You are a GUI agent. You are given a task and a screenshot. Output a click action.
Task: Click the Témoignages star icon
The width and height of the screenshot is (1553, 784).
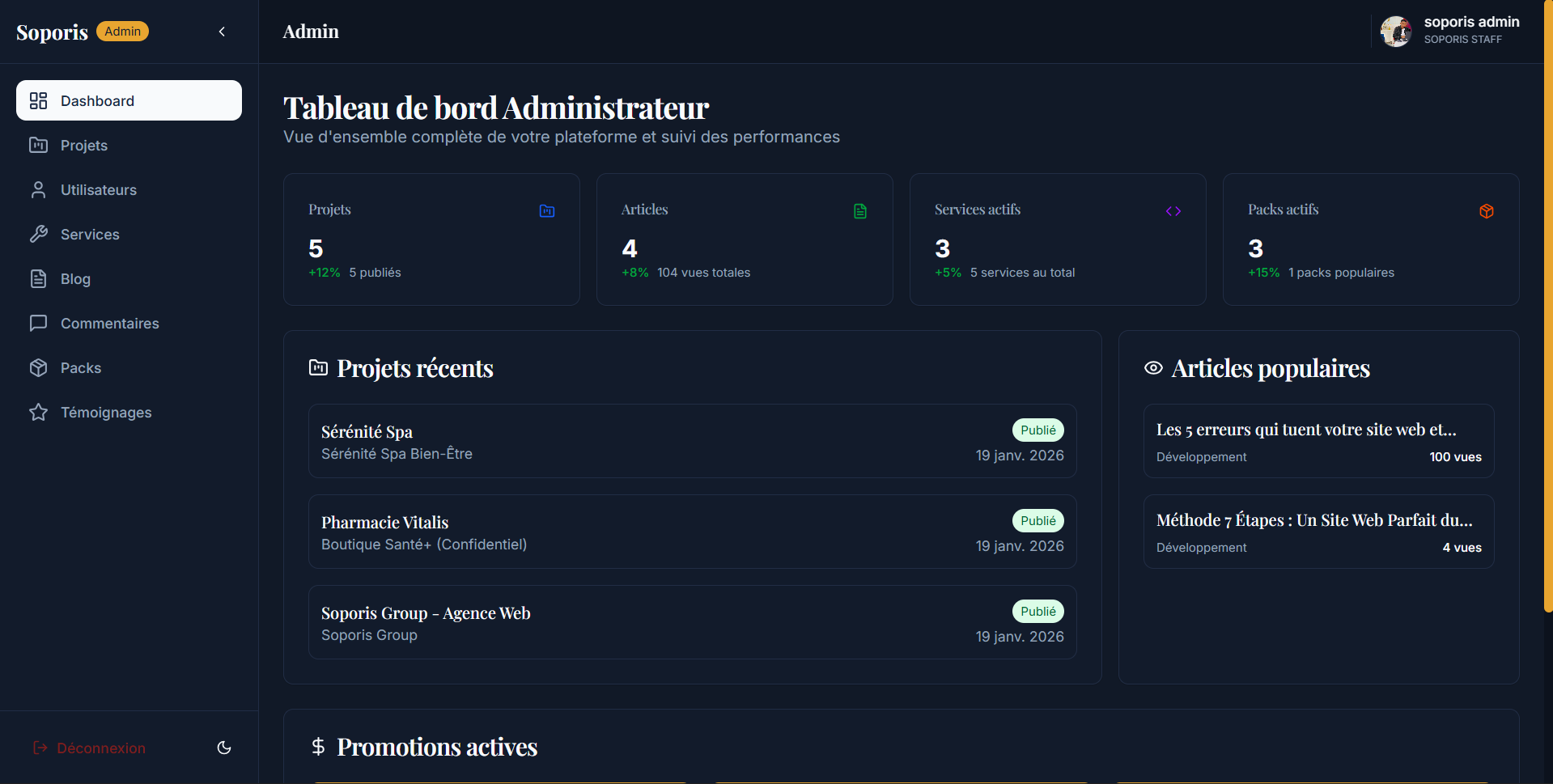38,413
